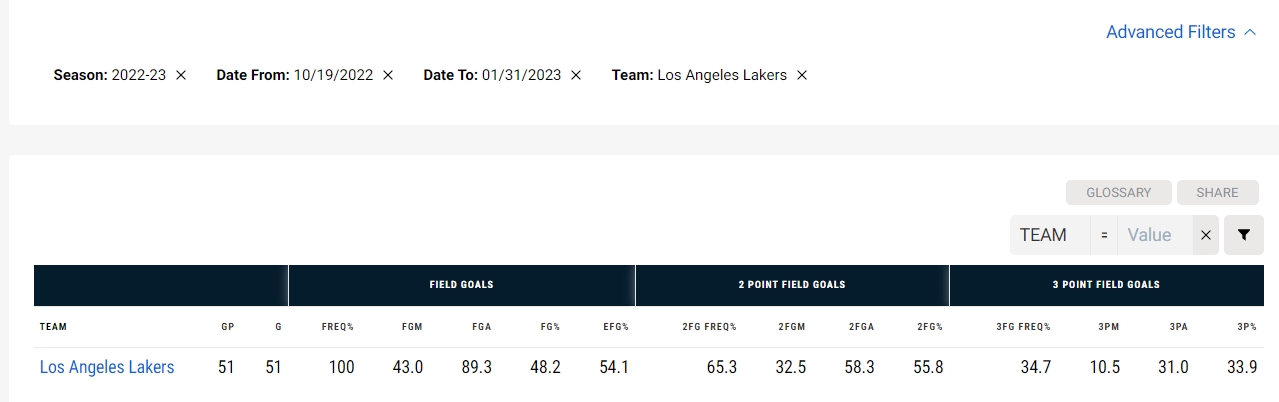
Task: Remove the Los Angeles Lakers team filter
Action: point(802,75)
